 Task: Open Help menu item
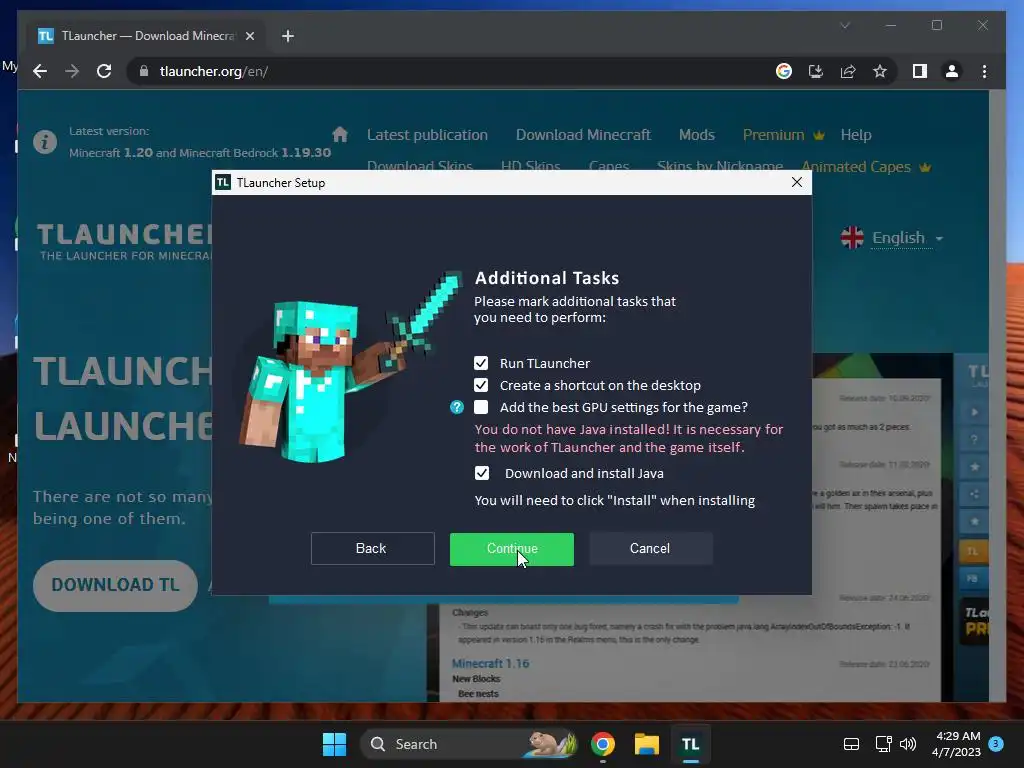[x=856, y=135]
